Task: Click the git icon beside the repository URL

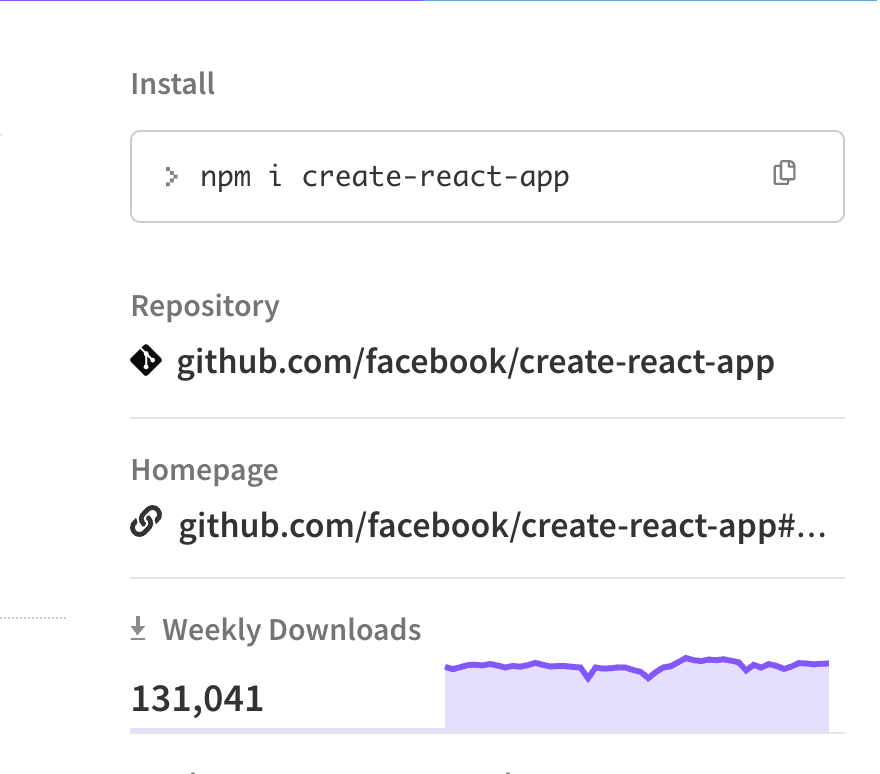Action: [x=146, y=361]
